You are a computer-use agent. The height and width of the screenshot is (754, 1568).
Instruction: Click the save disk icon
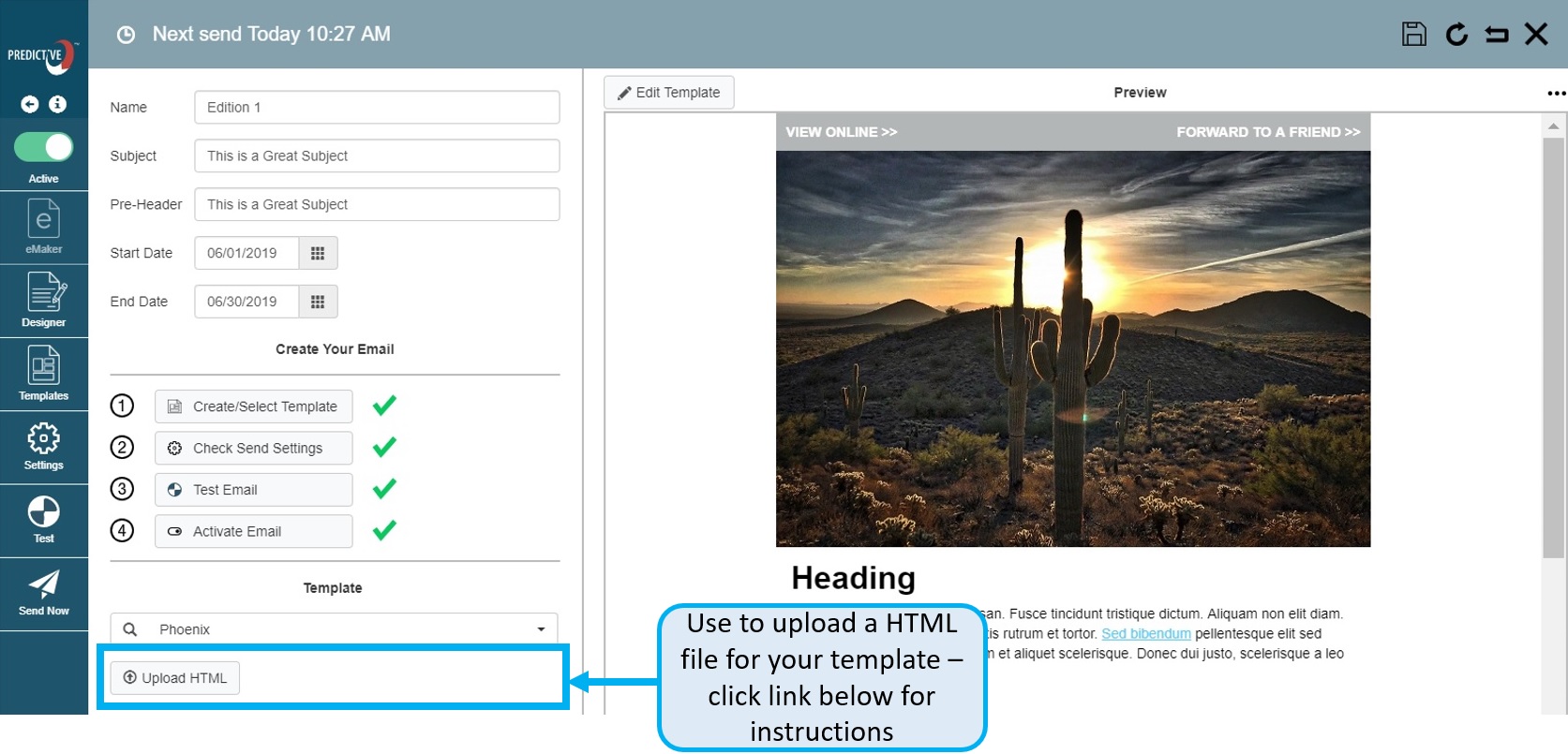[x=1413, y=35]
